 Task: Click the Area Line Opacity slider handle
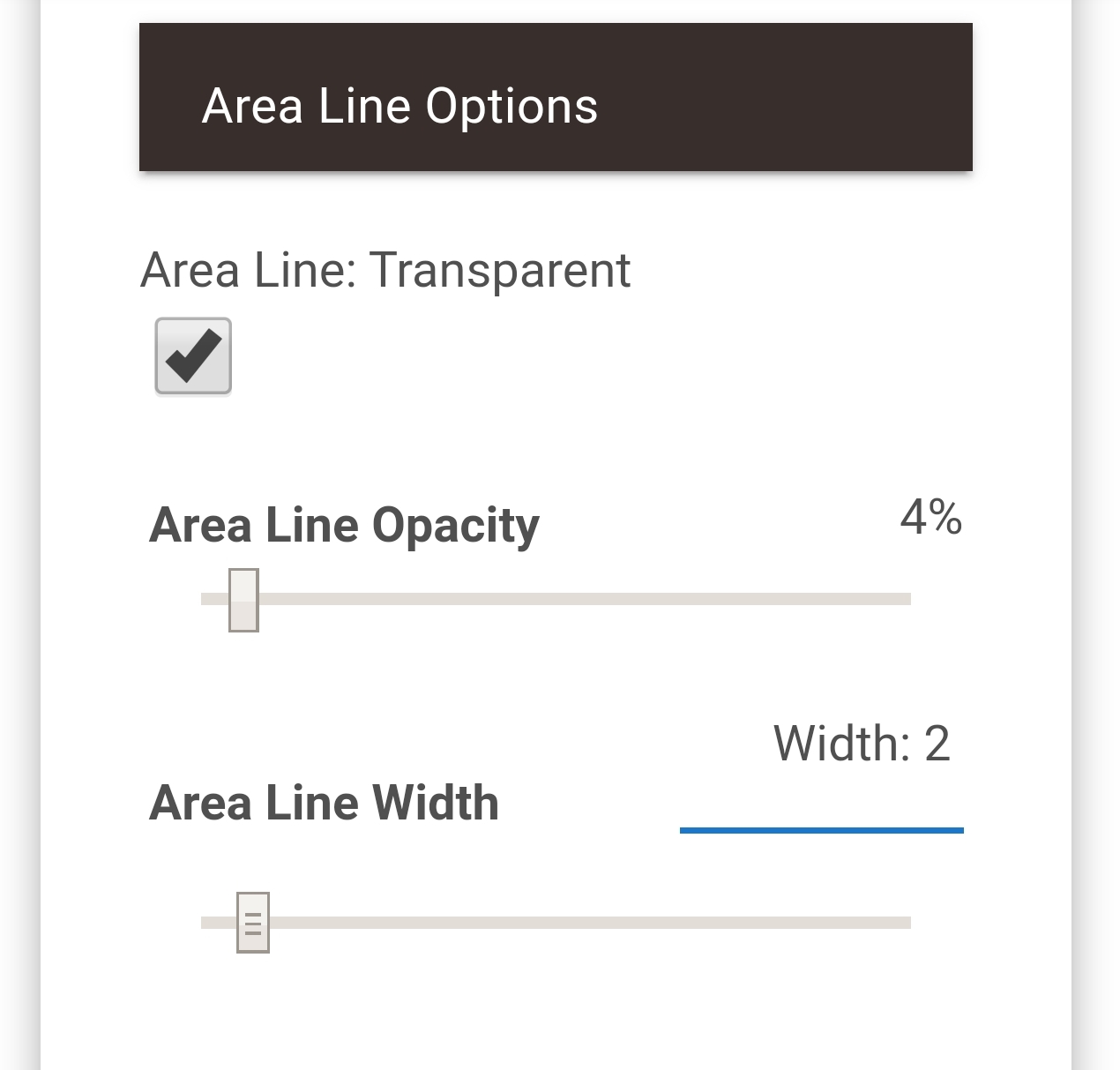[243, 600]
